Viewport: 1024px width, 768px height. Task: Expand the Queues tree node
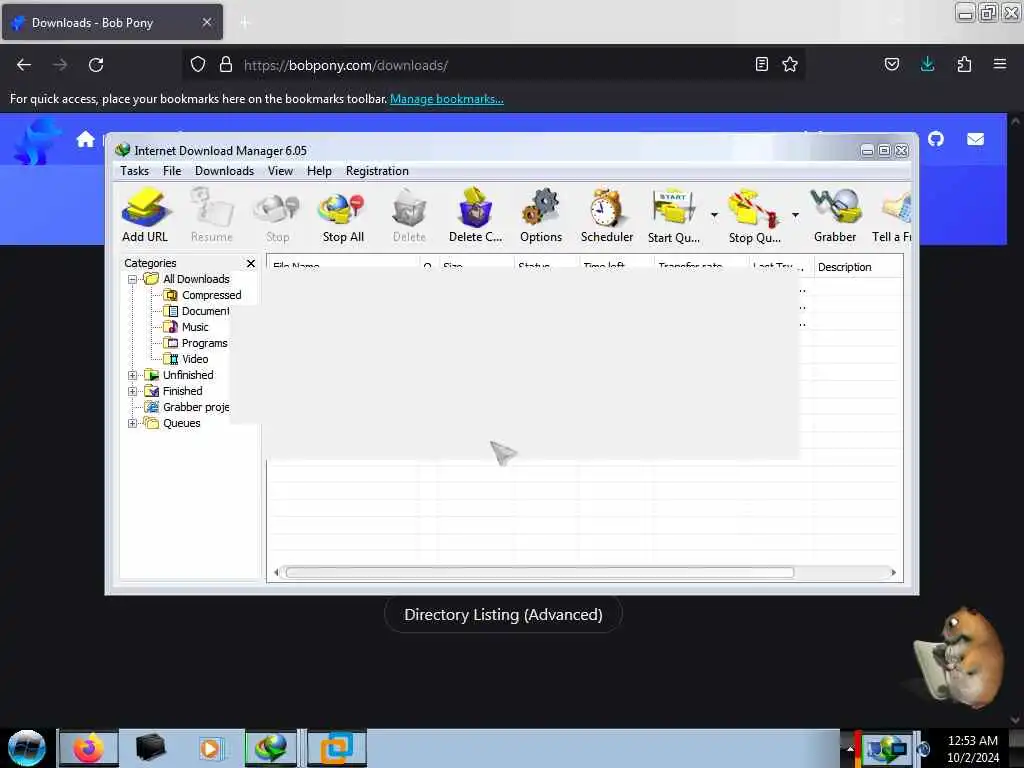click(x=133, y=423)
